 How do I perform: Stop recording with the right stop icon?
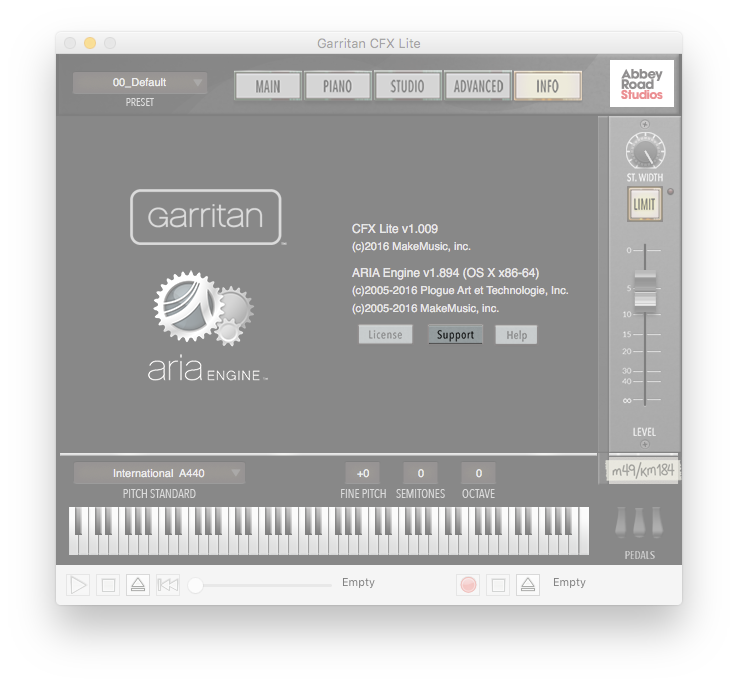coord(498,585)
